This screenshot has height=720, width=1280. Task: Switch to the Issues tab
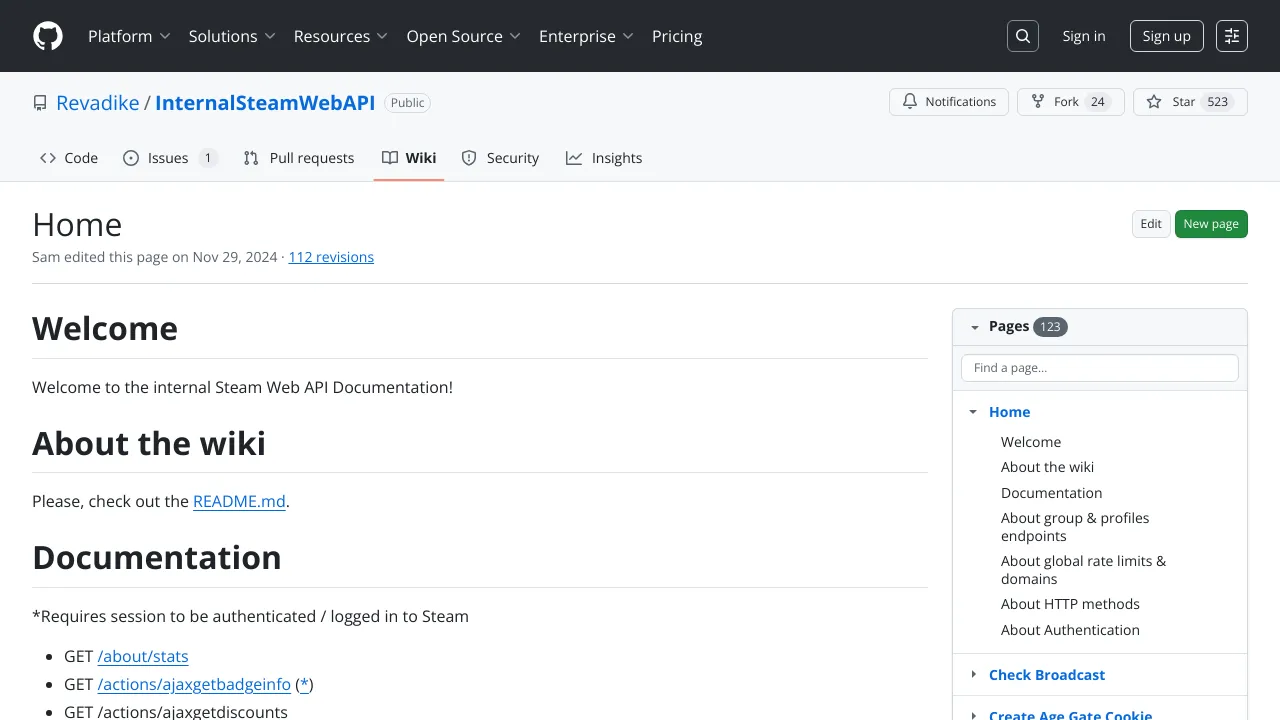click(x=170, y=158)
